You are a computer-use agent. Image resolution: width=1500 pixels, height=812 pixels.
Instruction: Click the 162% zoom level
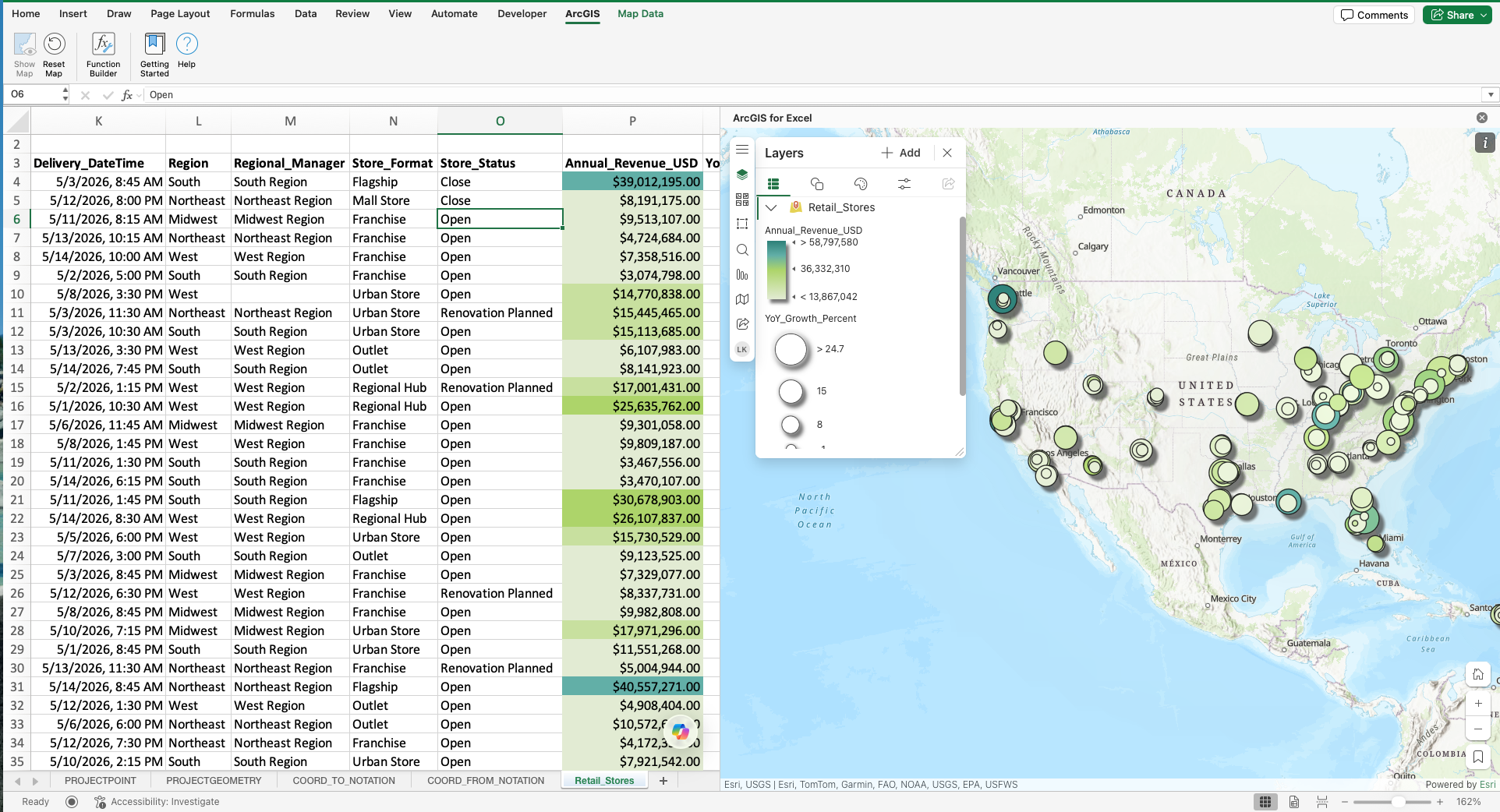click(x=1469, y=802)
